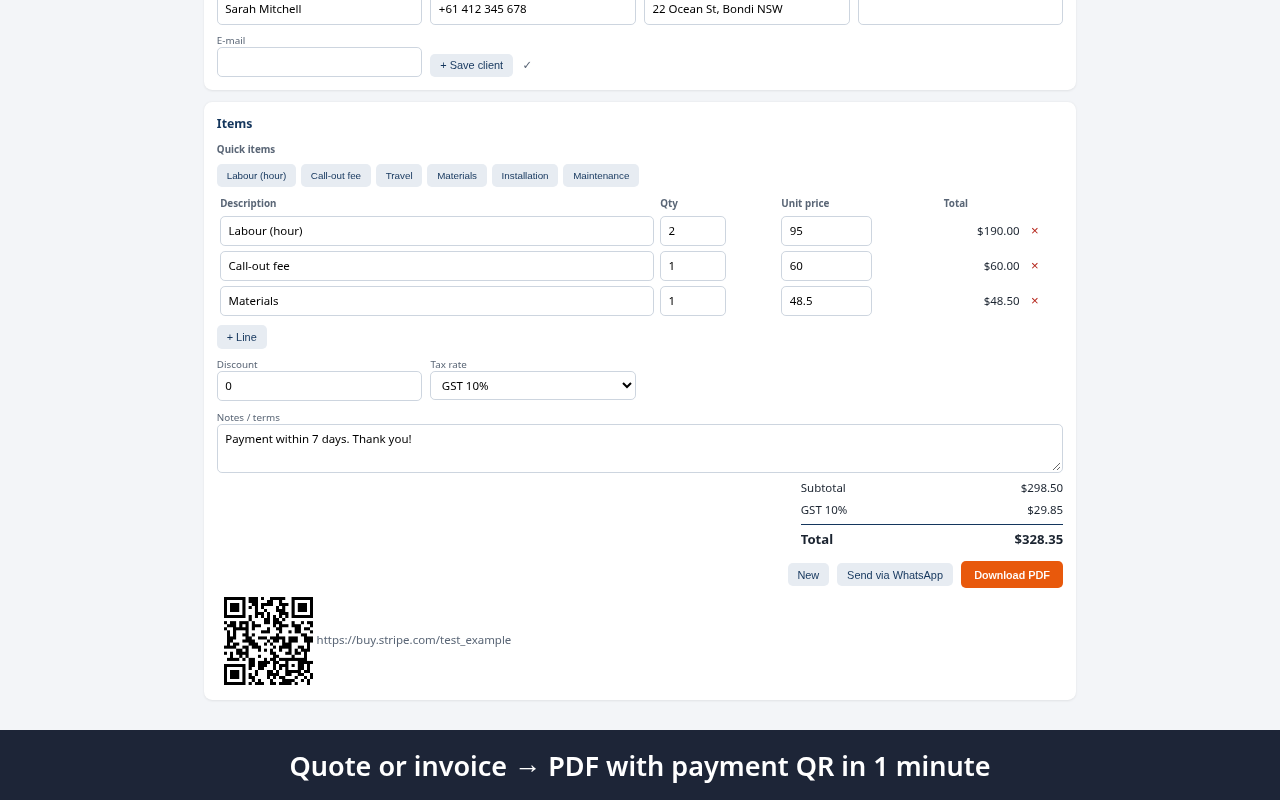Edit unit price 60 field
This screenshot has height=800, width=1280.
pyautogui.click(x=826, y=266)
